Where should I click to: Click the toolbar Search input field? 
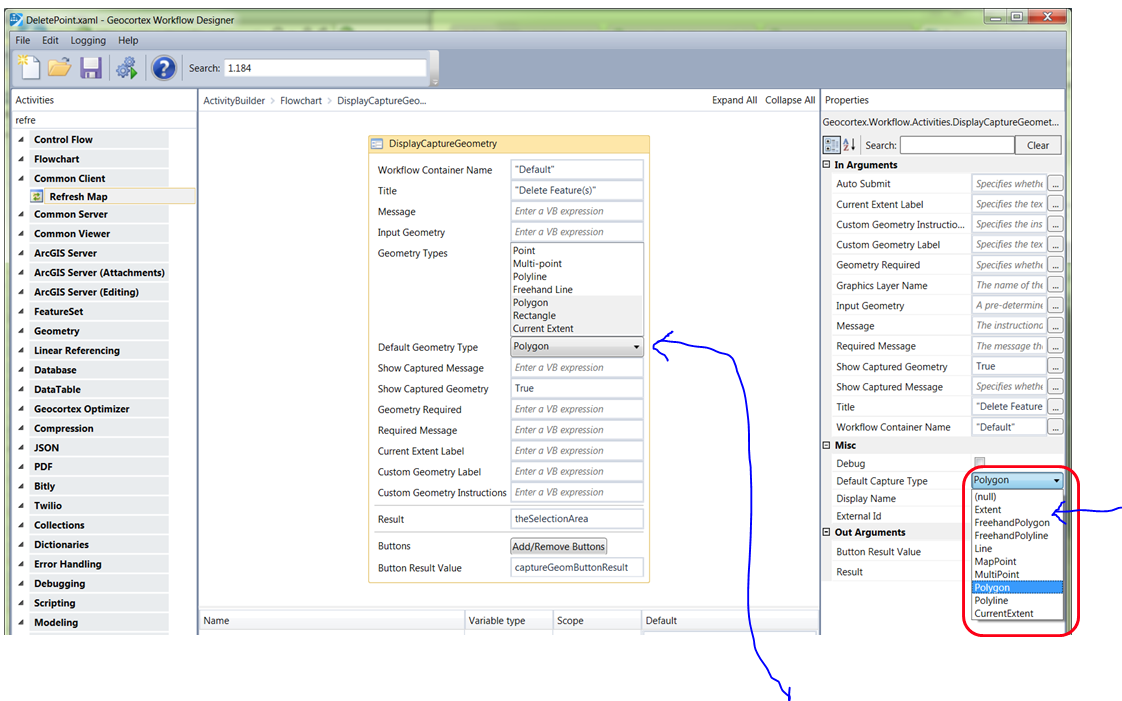326,68
